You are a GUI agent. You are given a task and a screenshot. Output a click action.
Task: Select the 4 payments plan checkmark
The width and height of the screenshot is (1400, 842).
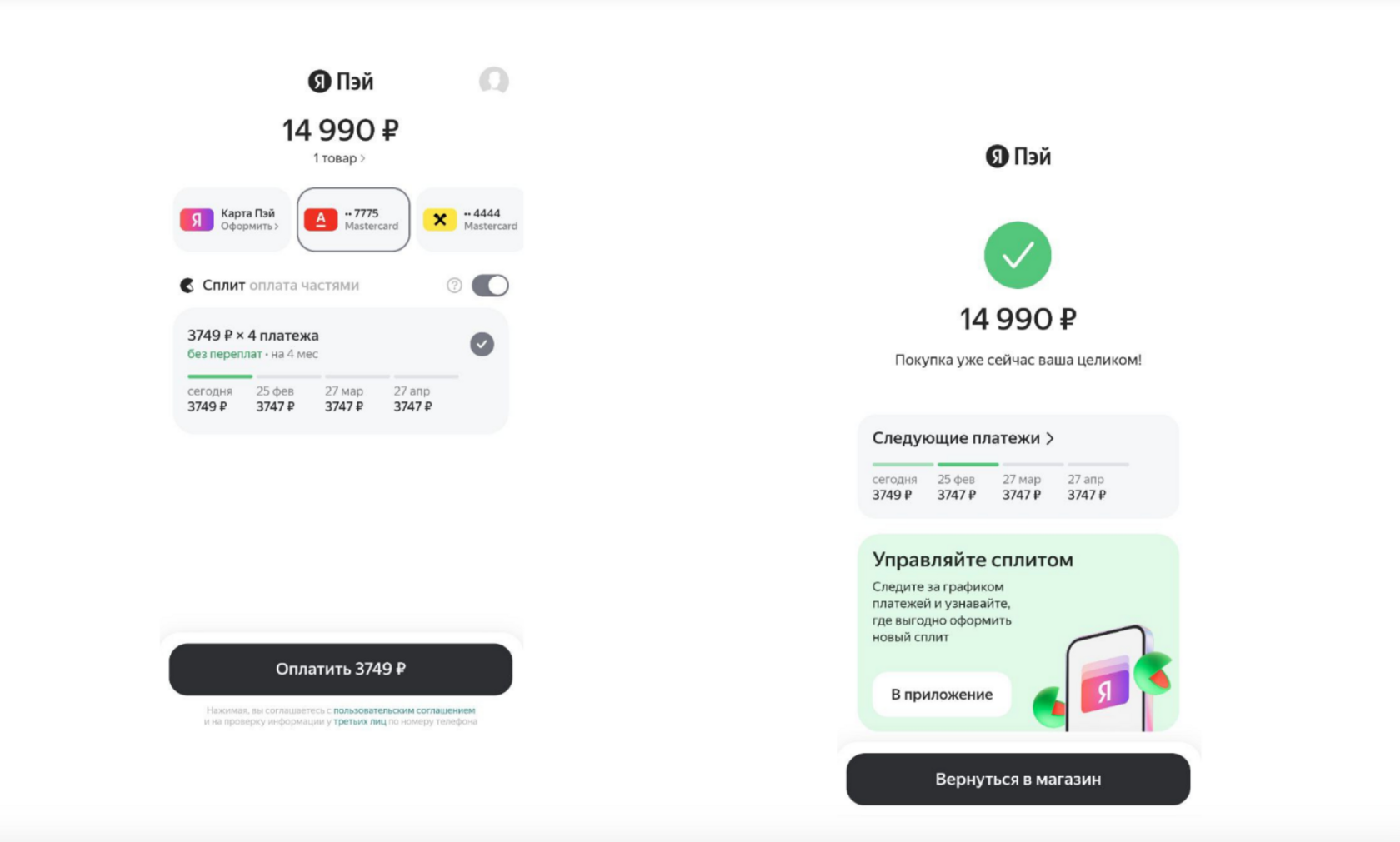tap(482, 344)
